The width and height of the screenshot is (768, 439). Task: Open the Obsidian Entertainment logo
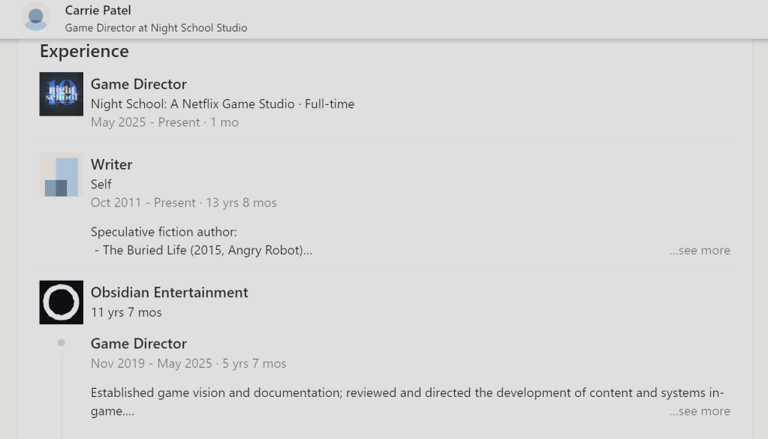point(61,302)
